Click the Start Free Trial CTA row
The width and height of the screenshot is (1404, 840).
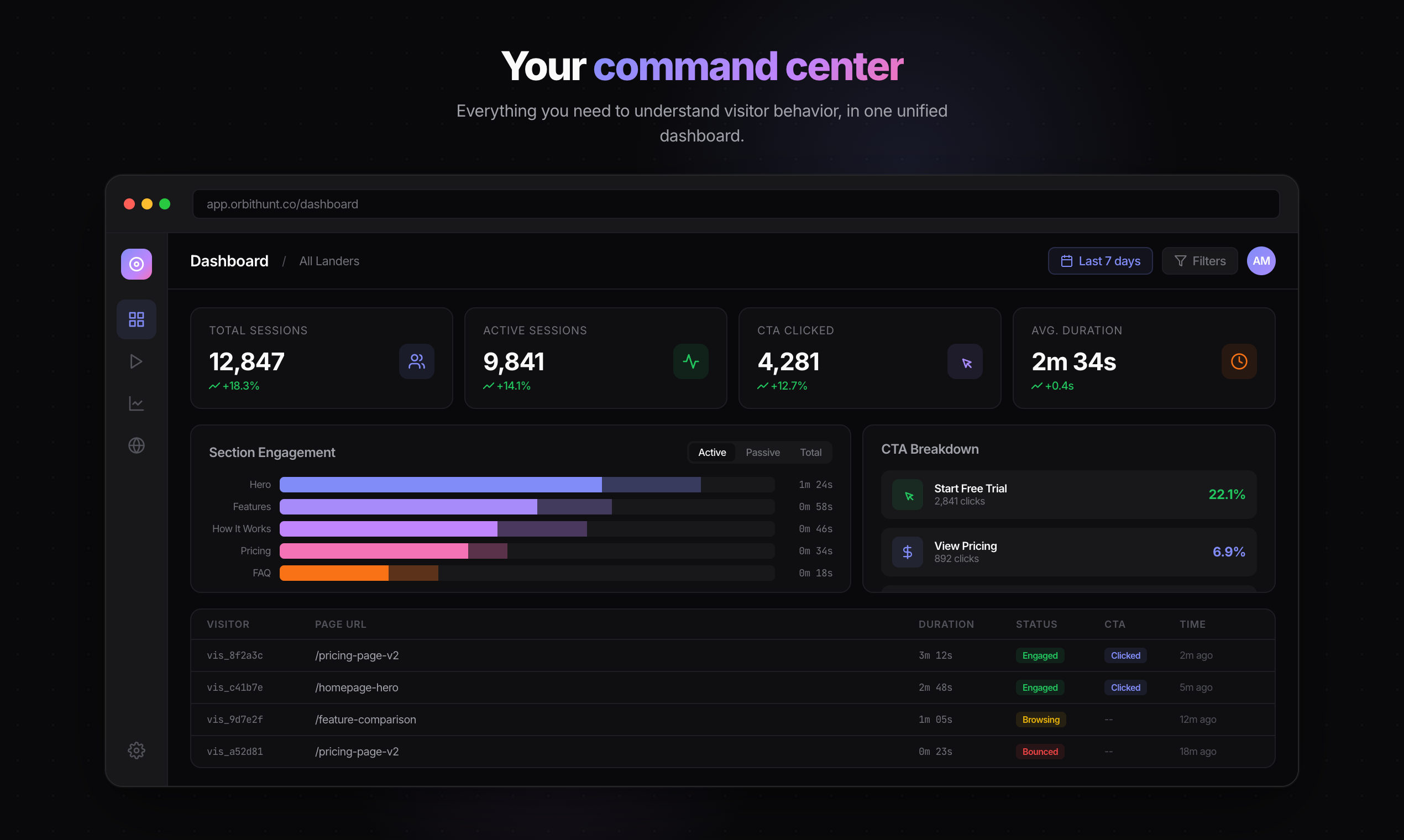click(1068, 495)
